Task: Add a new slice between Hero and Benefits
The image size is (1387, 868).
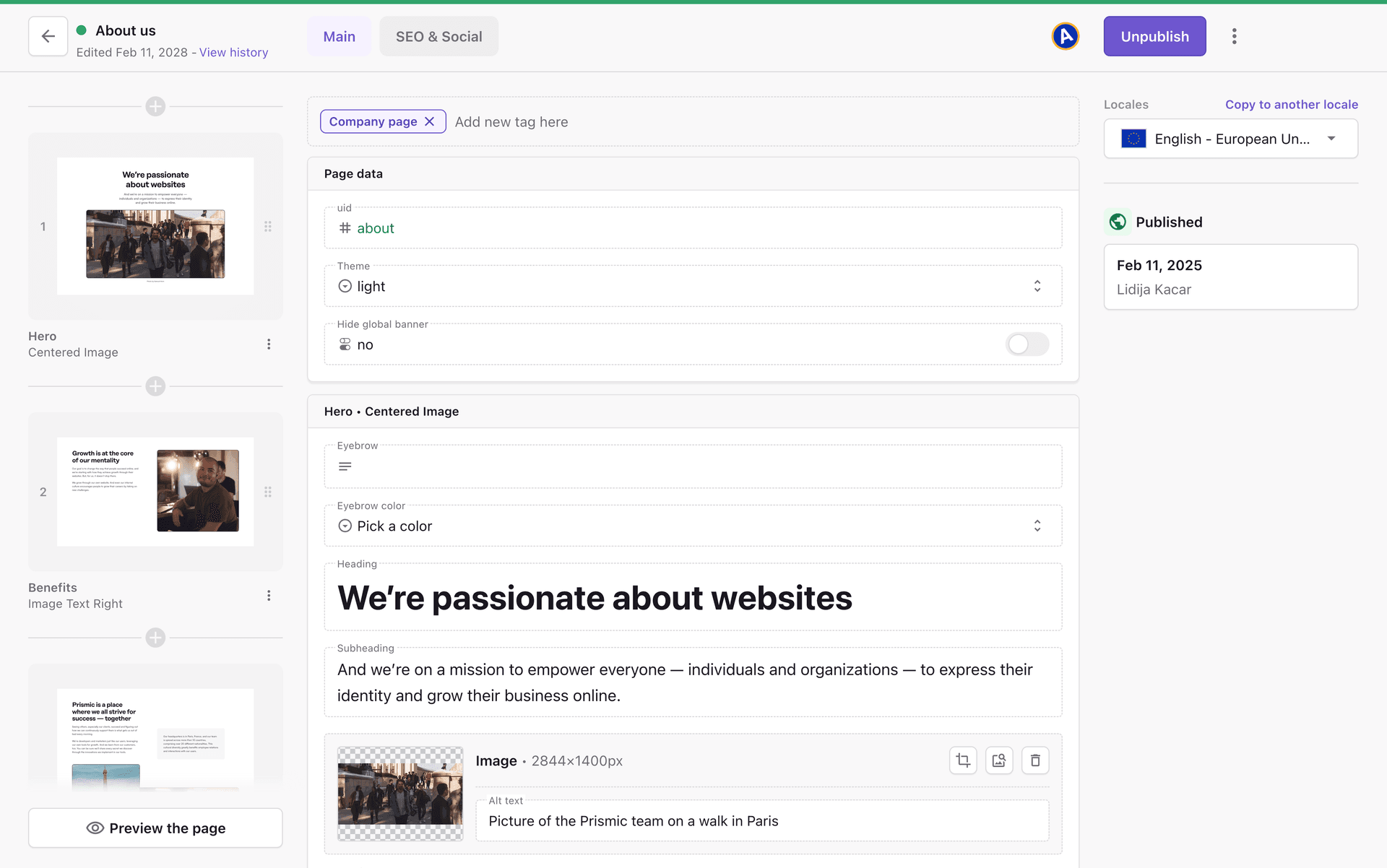Action: point(155,386)
